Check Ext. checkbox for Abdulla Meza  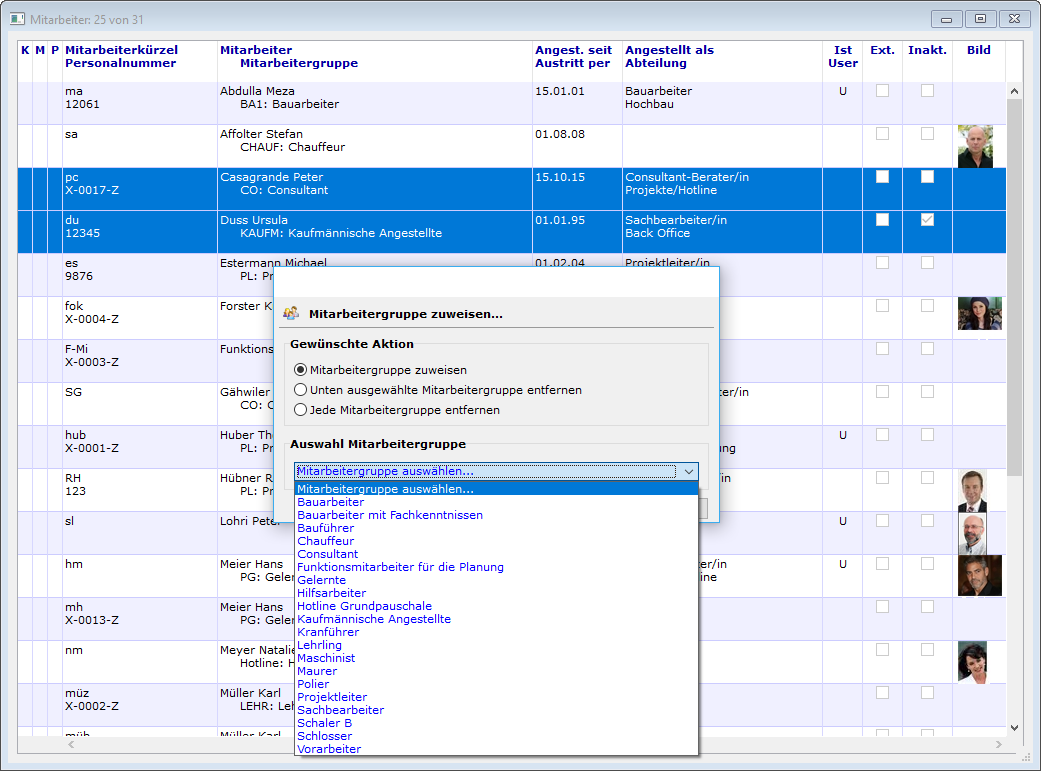882,91
